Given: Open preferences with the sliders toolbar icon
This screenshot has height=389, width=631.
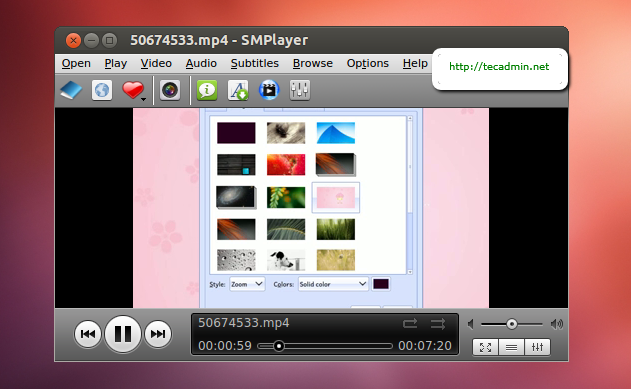Looking at the screenshot, I should pyautogui.click(x=300, y=90).
